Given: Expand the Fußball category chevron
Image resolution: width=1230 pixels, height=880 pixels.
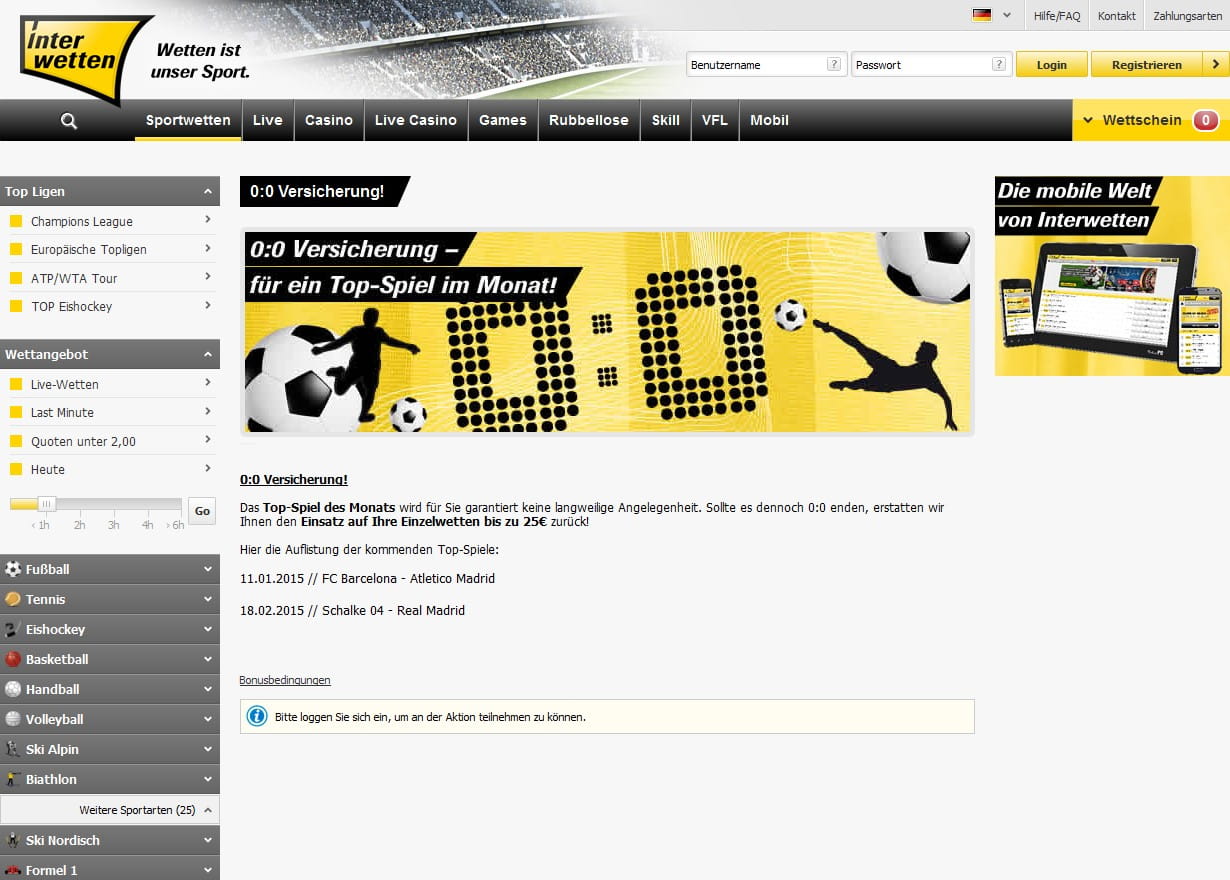Looking at the screenshot, I should pos(208,569).
